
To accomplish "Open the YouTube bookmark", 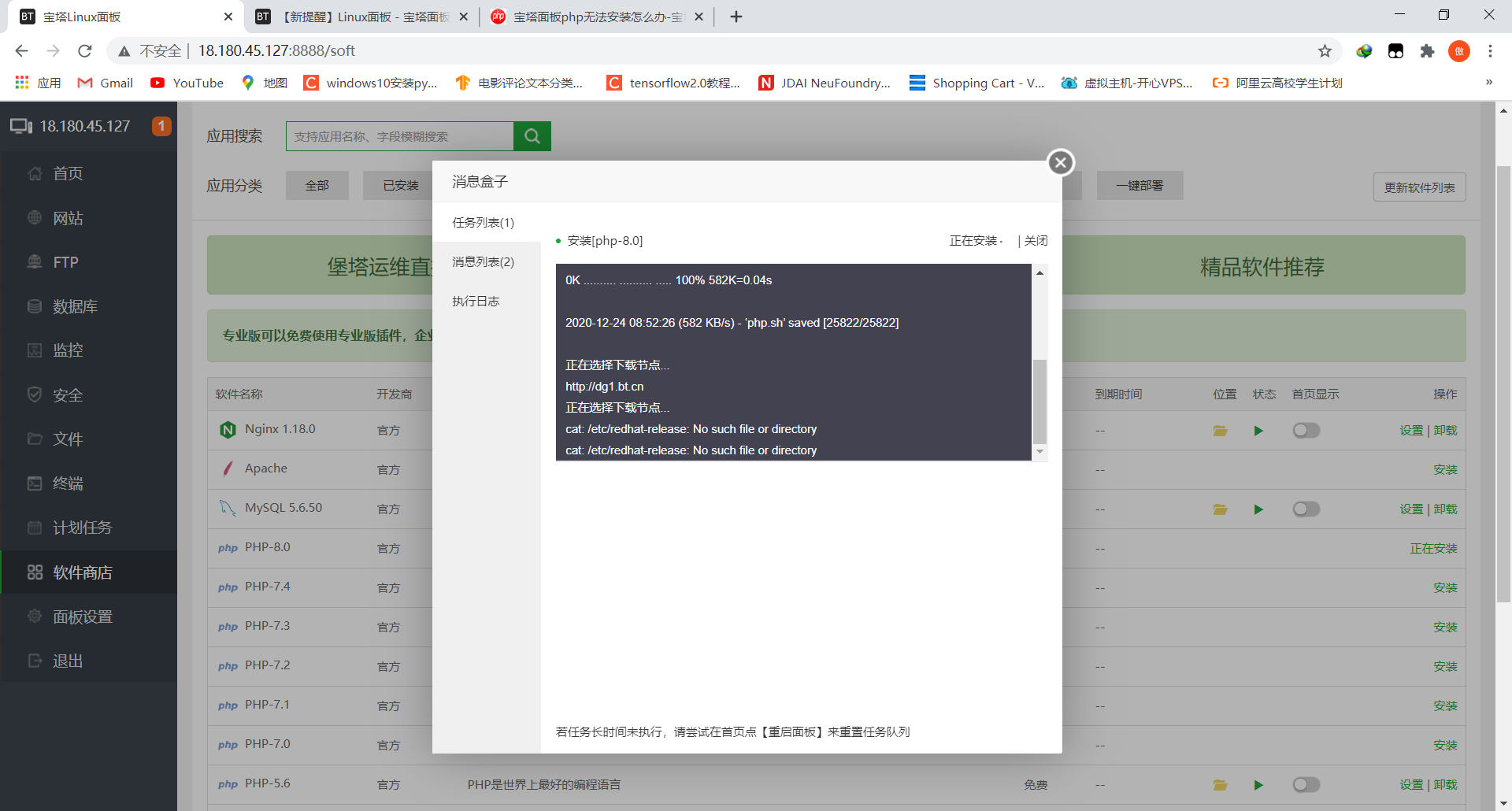I will pyautogui.click(x=187, y=83).
